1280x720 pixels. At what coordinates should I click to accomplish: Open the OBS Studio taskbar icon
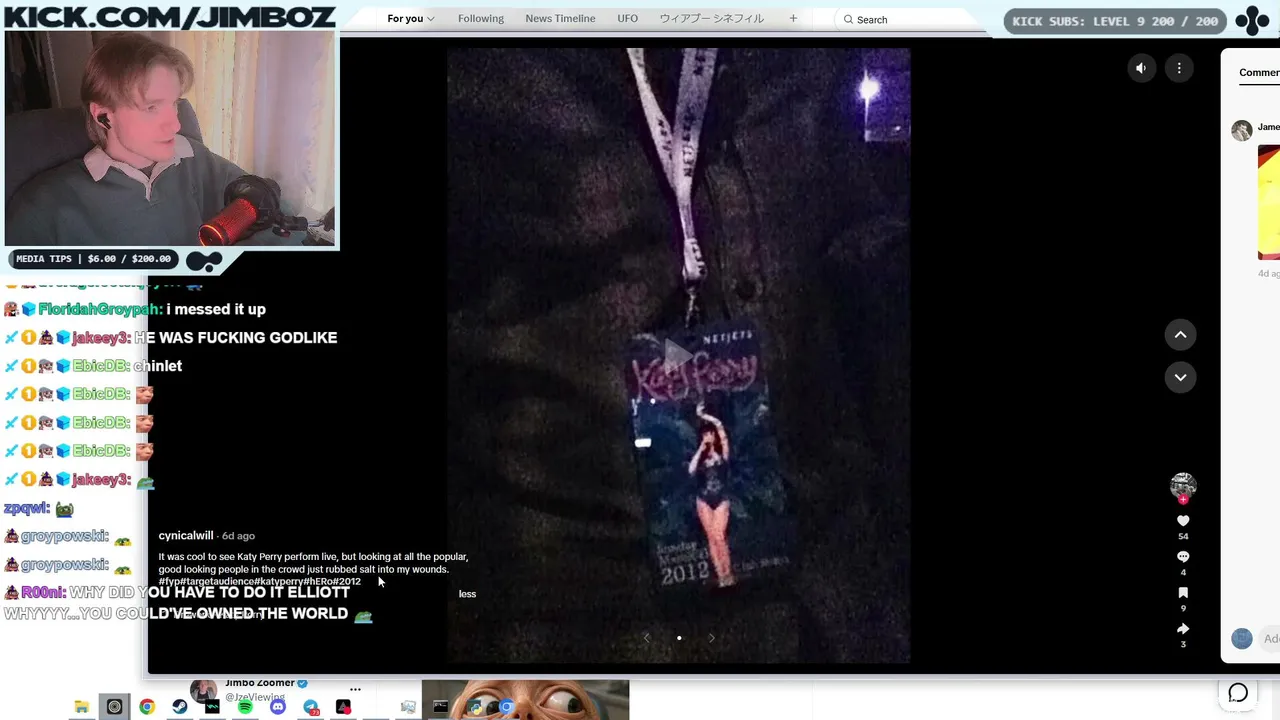coord(114,707)
